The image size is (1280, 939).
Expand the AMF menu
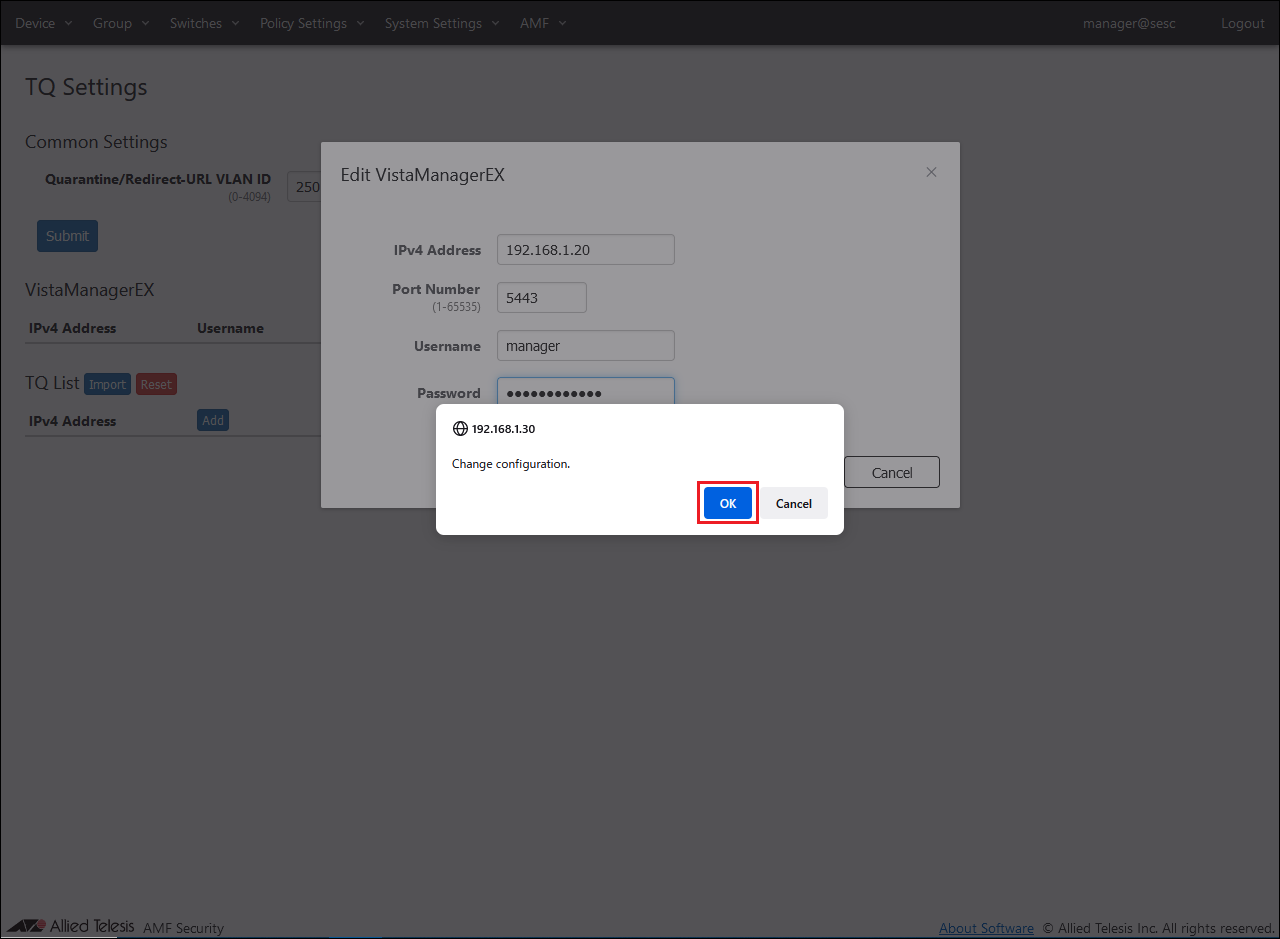coord(543,23)
